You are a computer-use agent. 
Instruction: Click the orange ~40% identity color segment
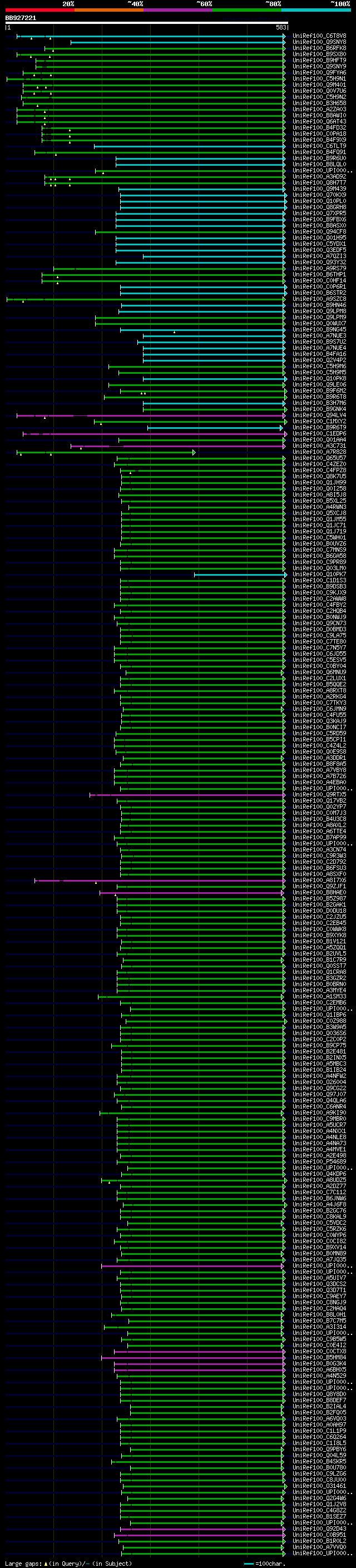tap(109, 10)
